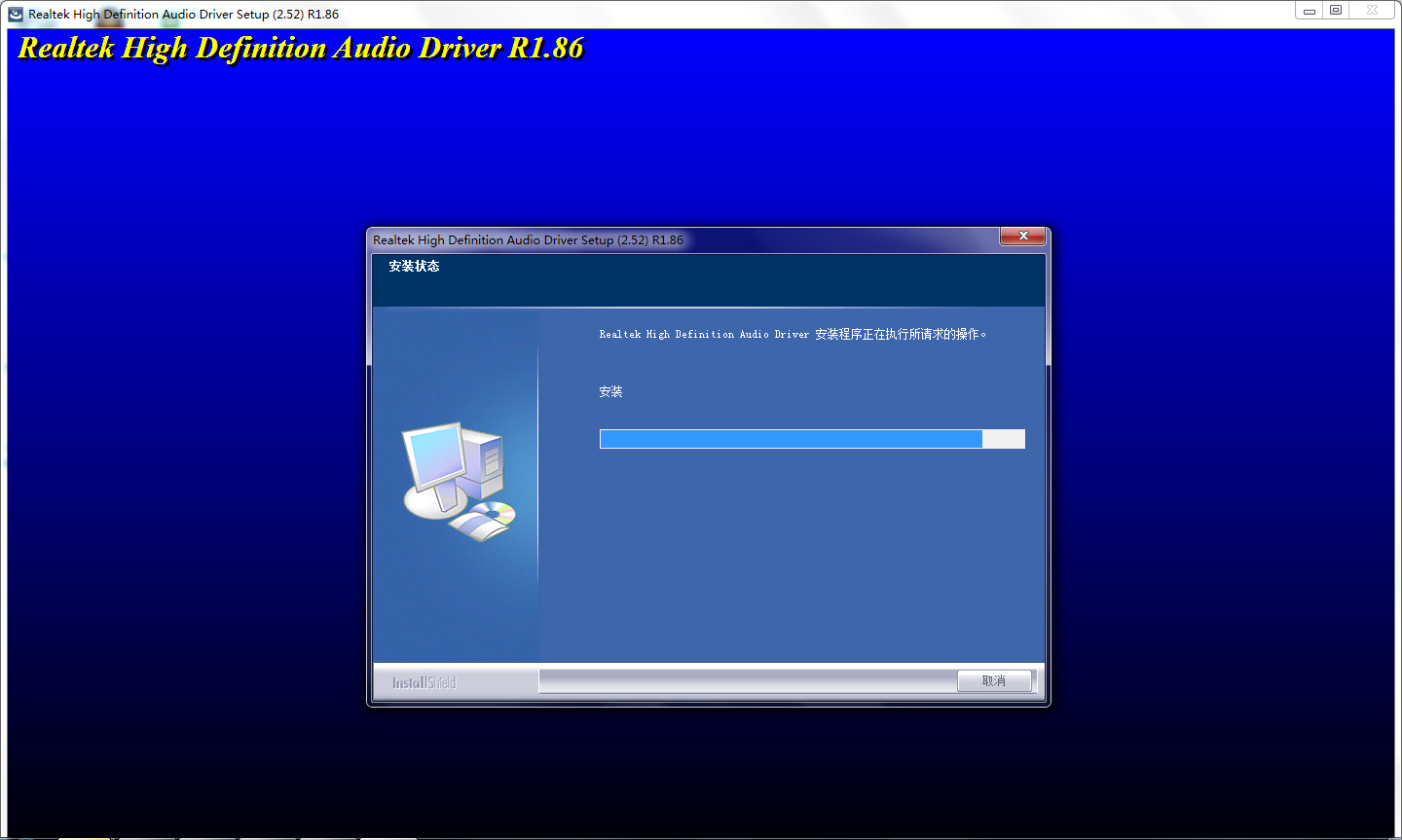Click the 安装 installation label text
The image size is (1402, 840).
610,391
